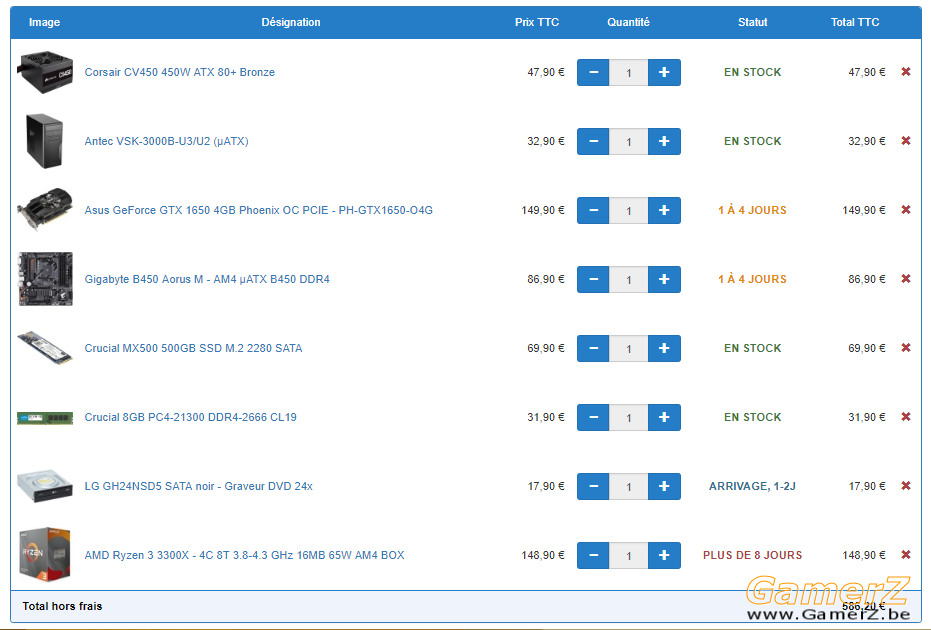Click the Total hors frais label
Image resolution: width=931 pixels, height=630 pixels.
click(x=62, y=606)
